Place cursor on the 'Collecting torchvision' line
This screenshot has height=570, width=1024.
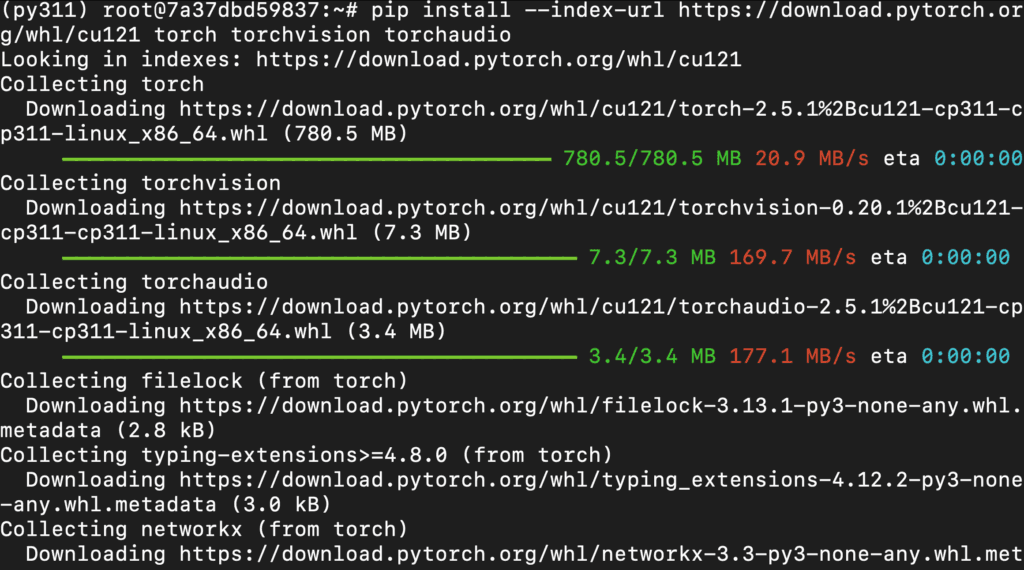(x=140, y=183)
